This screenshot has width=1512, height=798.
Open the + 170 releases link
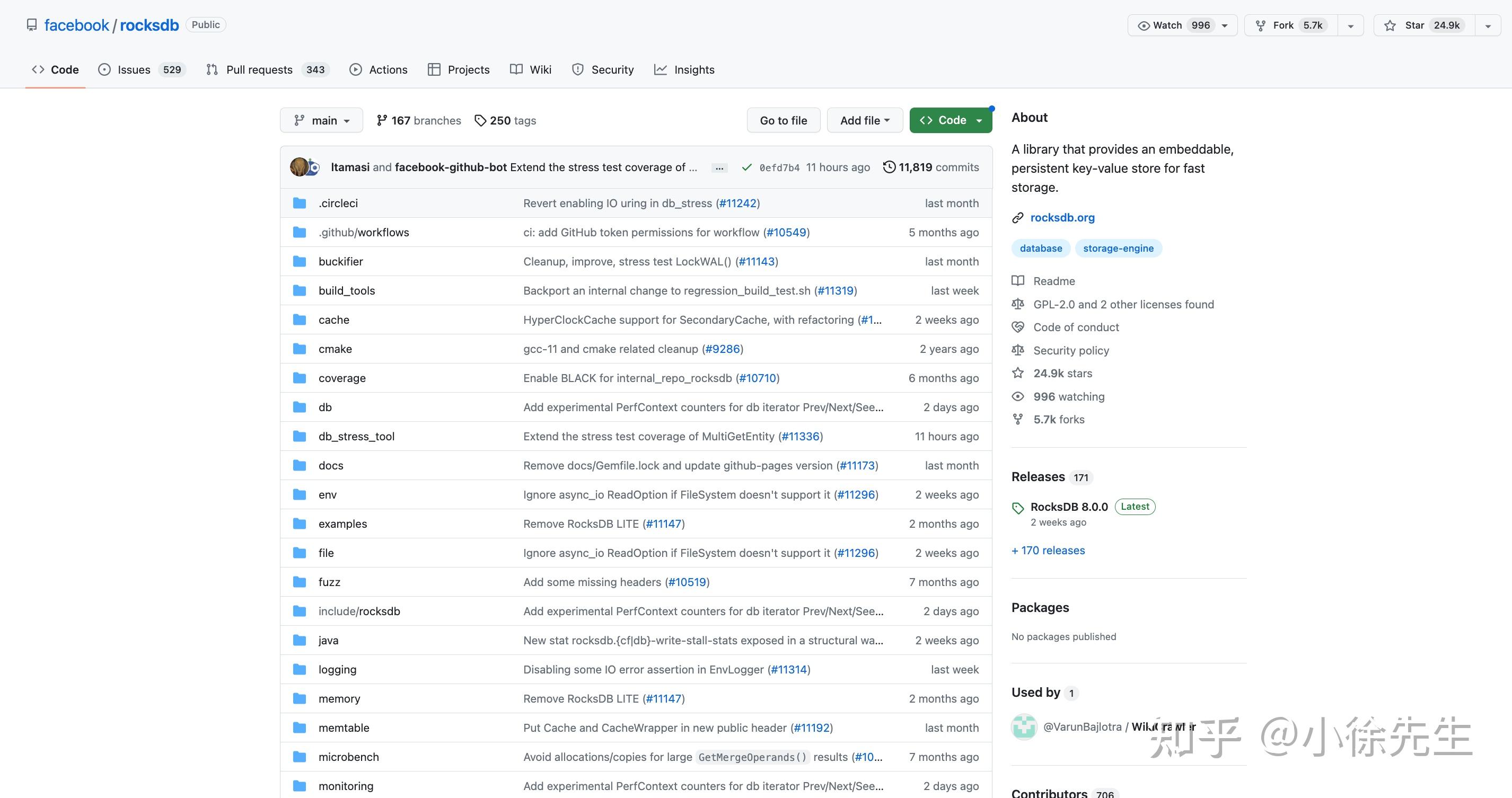[1048, 551]
